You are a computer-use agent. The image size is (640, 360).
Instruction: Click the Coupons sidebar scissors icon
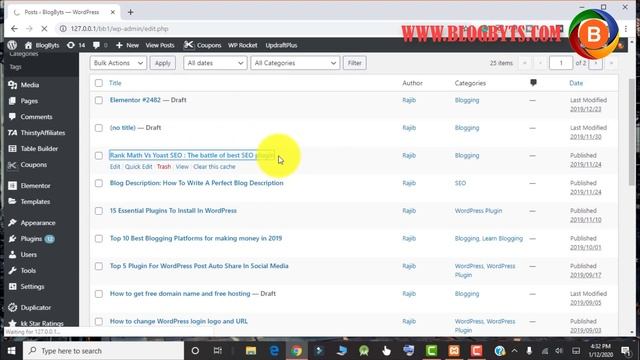[13, 165]
